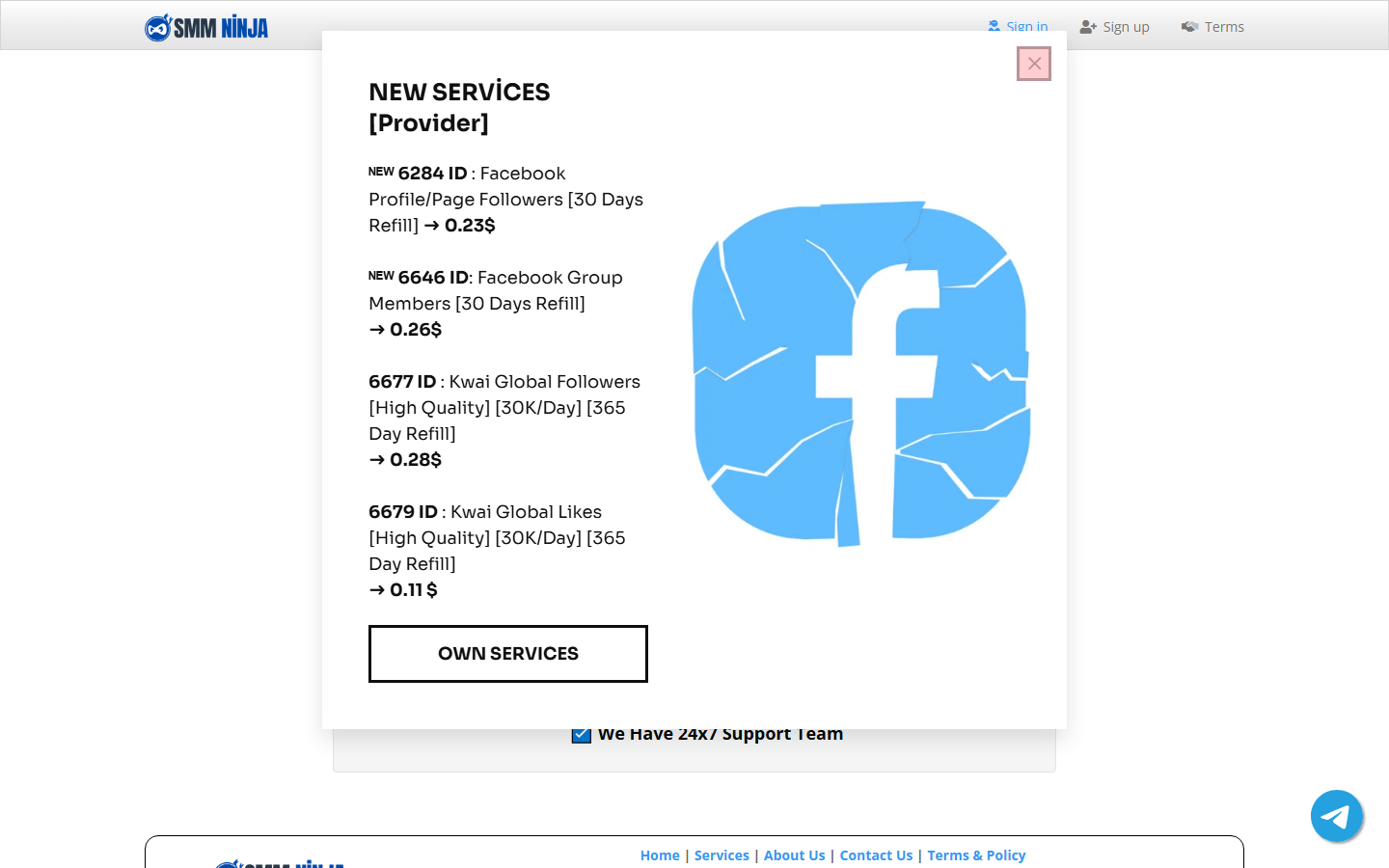The height and width of the screenshot is (868, 1389).
Task: Click the Sign up person-plus icon
Action: [1088, 27]
